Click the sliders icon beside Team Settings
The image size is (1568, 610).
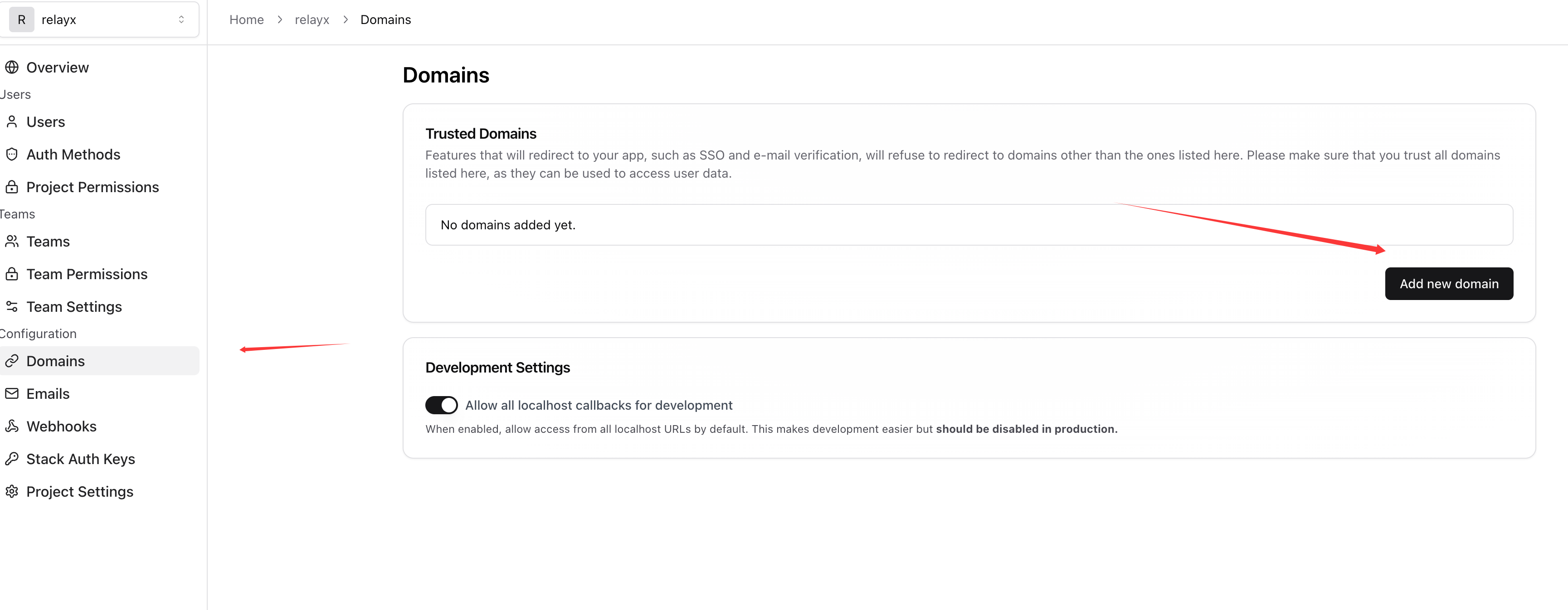coord(12,306)
